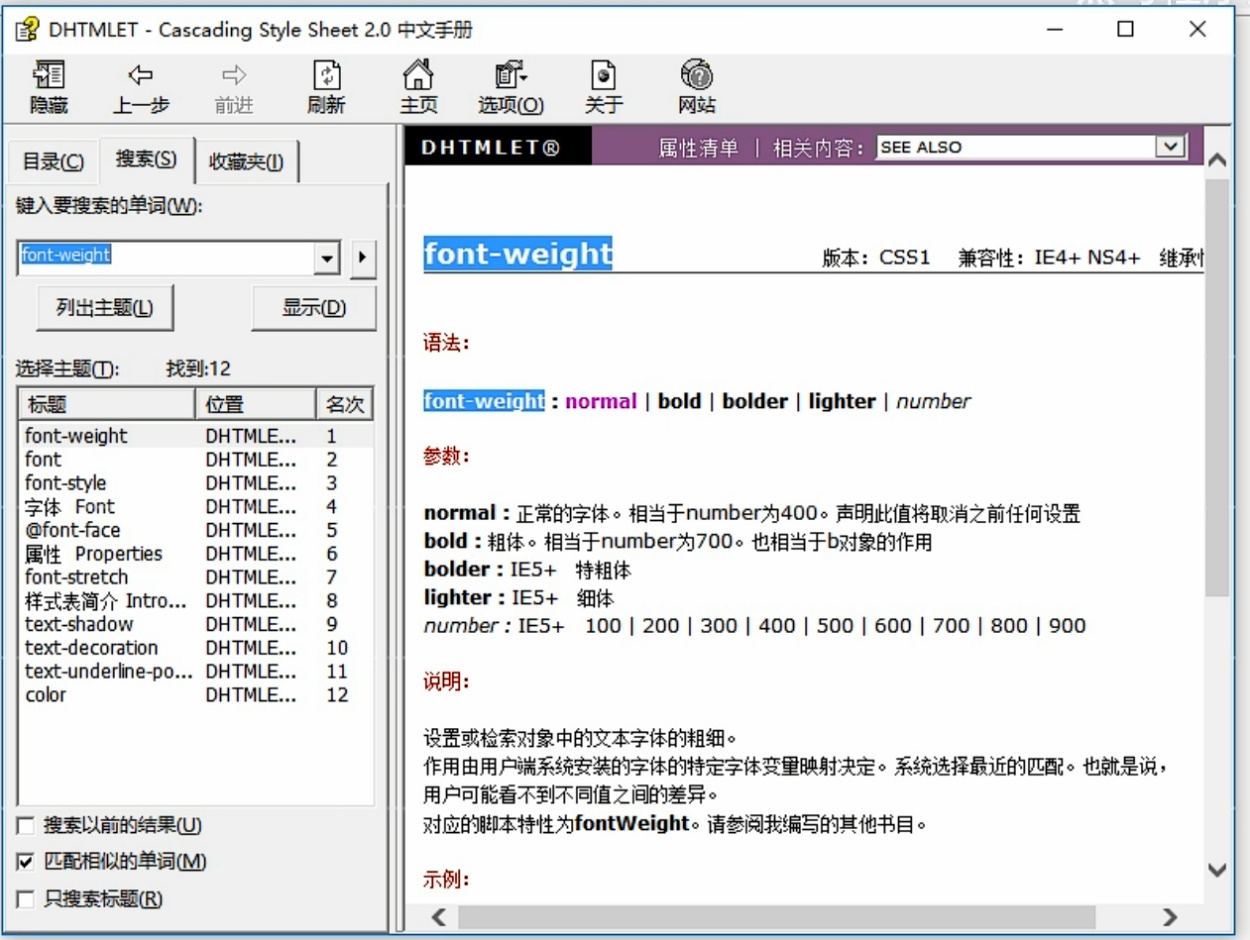
Task: Open the Home (主页) toolbar icon
Action: coord(418,87)
